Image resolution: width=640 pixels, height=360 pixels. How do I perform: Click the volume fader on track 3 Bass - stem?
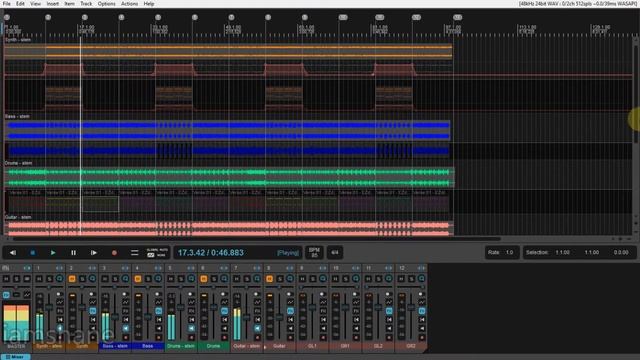pyautogui.click(x=115, y=317)
